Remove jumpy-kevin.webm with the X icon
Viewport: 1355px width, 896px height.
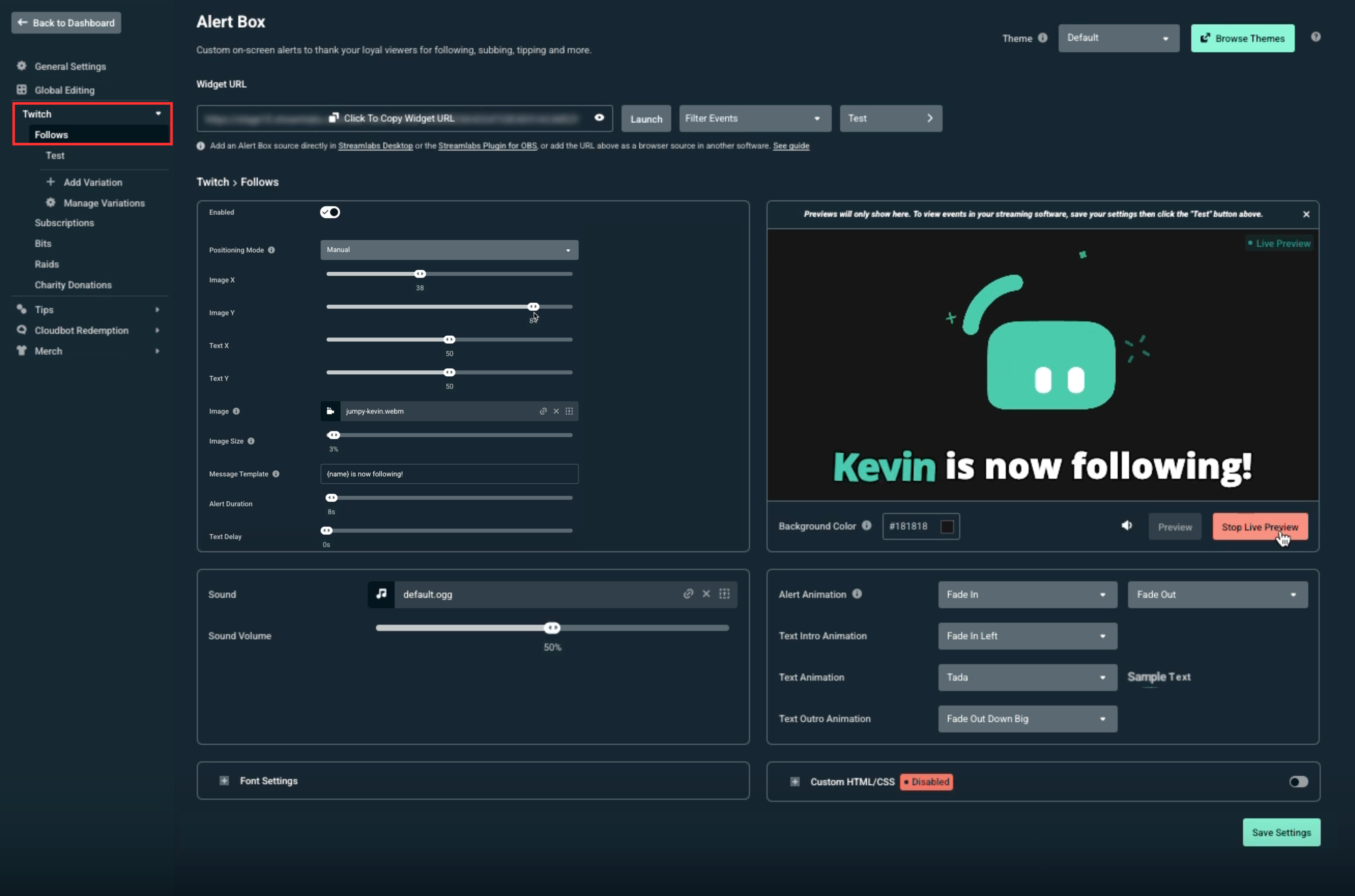[556, 411]
